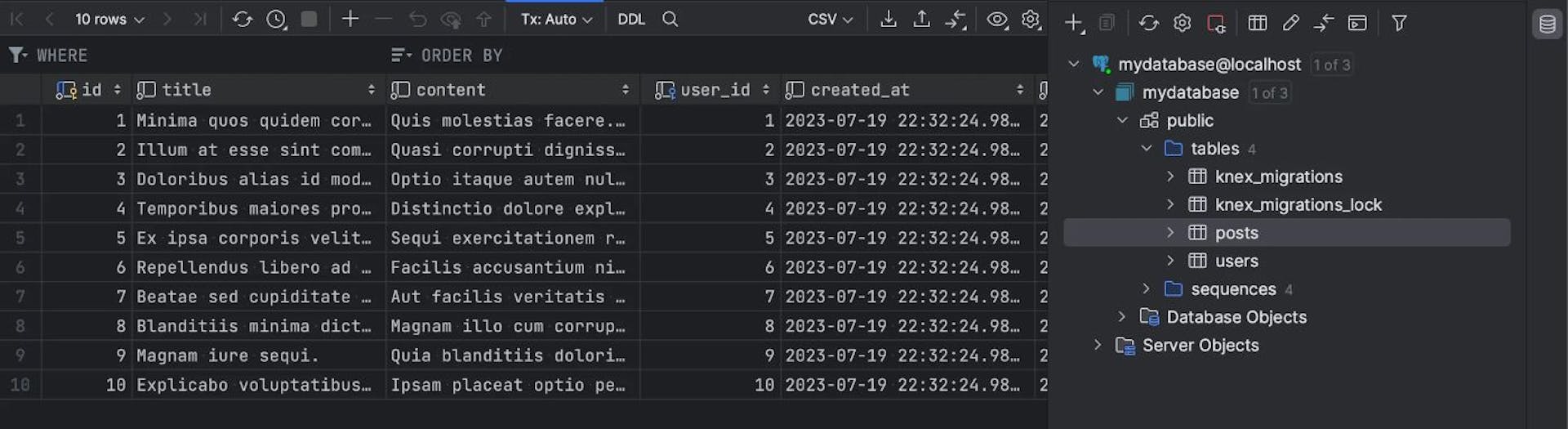The height and width of the screenshot is (429, 1568).
Task: Open the data search magnifier icon
Action: point(670,19)
